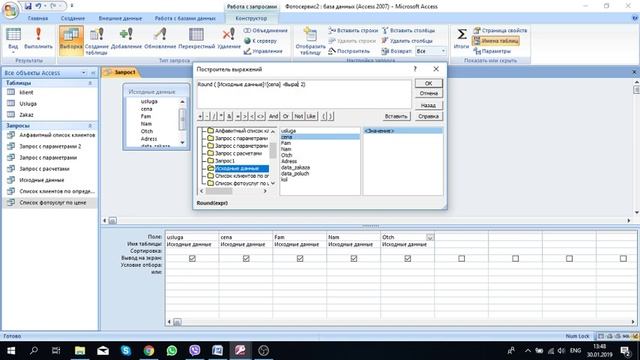Switch to the Главная ribbon tab
Image resolution: width=640 pixels, height=360 pixels.
click(x=38, y=18)
